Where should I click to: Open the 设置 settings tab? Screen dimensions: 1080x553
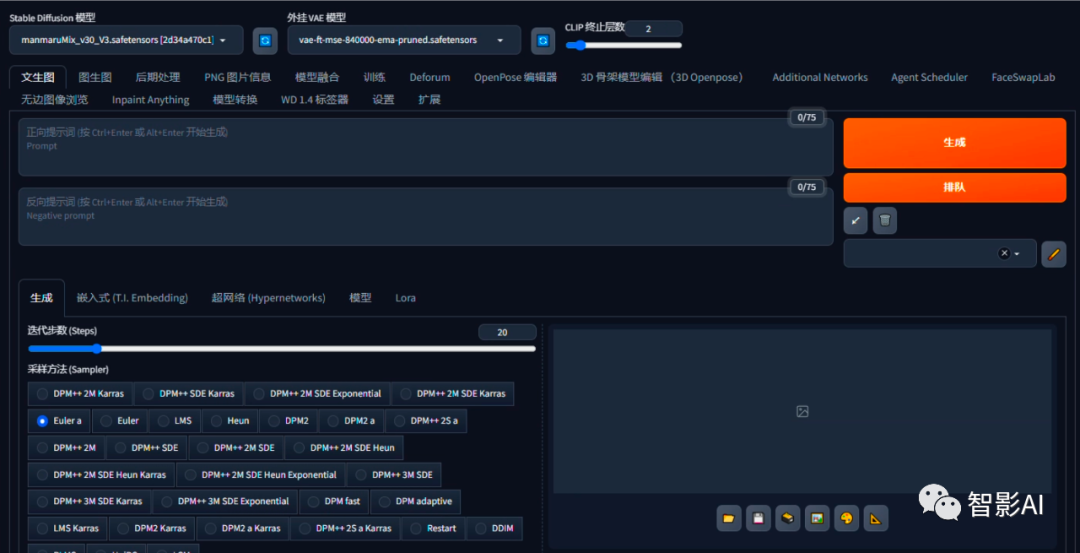pyautogui.click(x=384, y=100)
